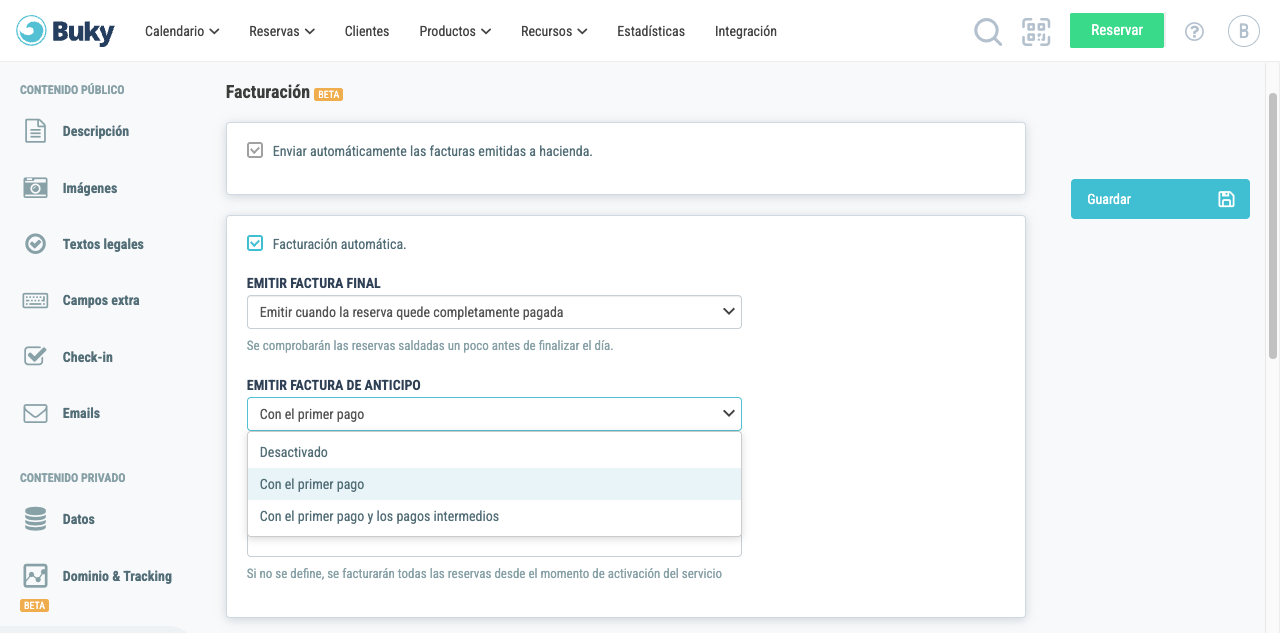This screenshot has width=1280, height=633.
Task: Go to Descripción section
Action: [95, 131]
